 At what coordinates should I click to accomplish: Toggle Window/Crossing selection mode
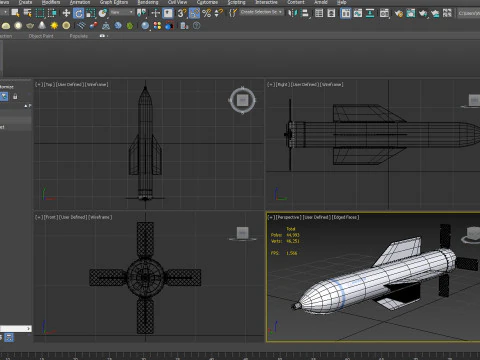(52, 13)
